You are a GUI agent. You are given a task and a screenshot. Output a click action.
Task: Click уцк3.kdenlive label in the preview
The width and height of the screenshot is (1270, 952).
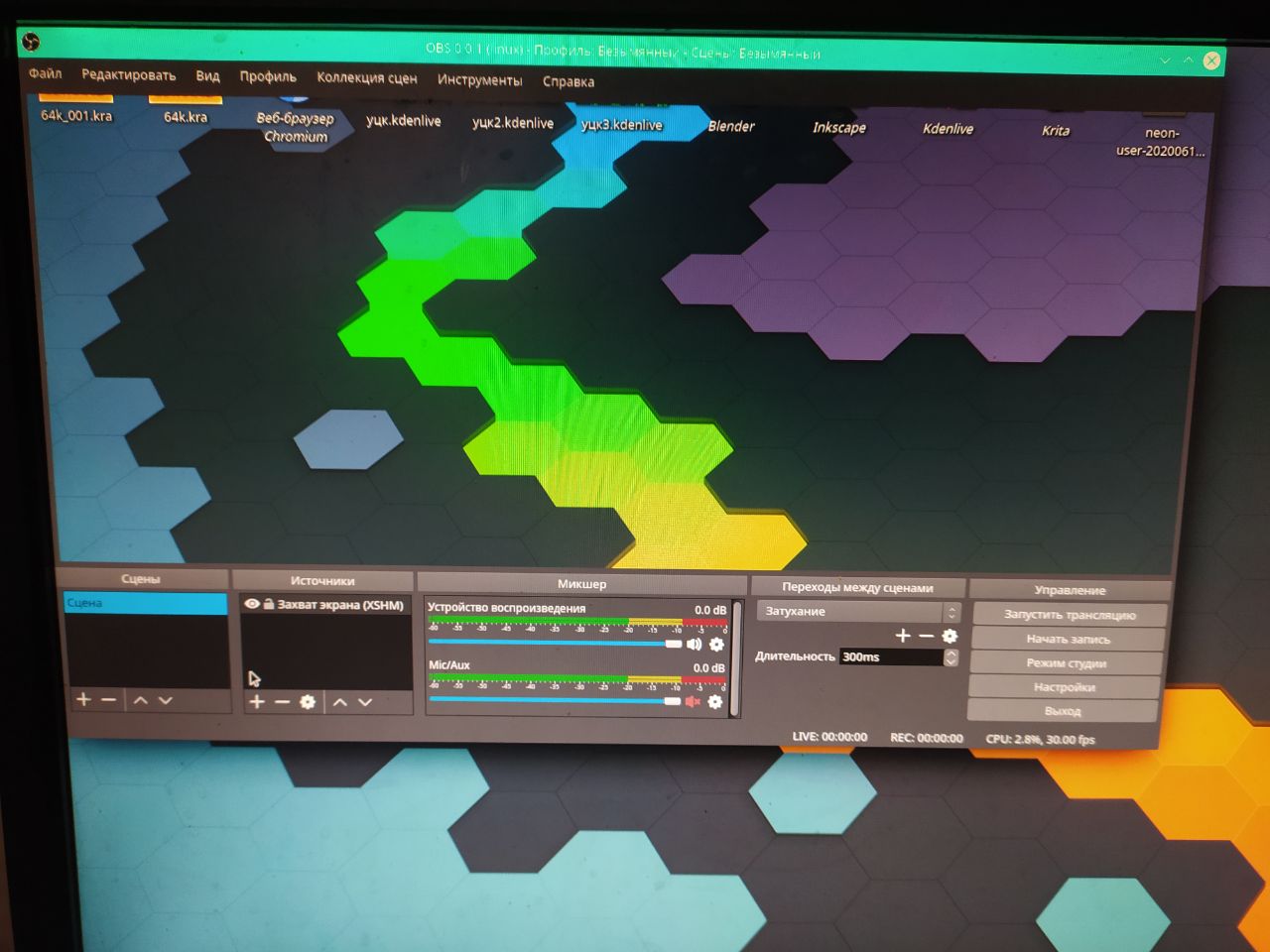coord(621,125)
